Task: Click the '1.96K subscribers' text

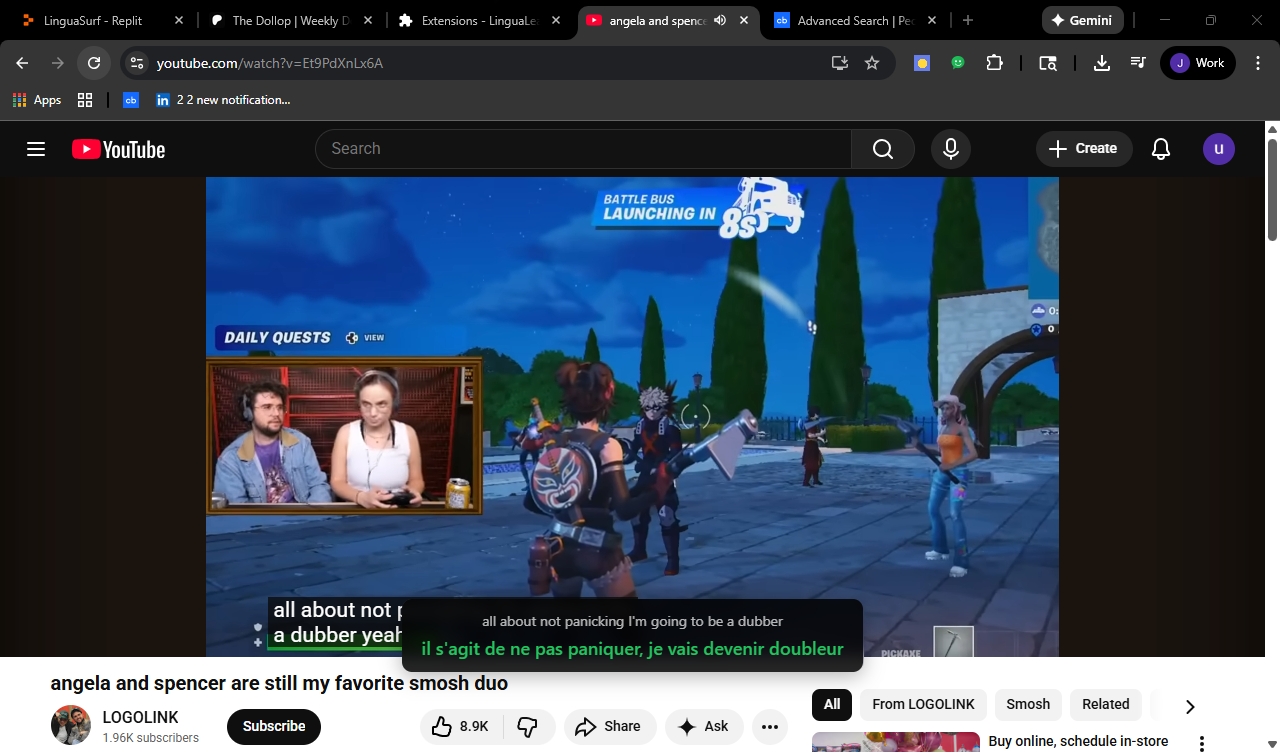Action: 151,738
